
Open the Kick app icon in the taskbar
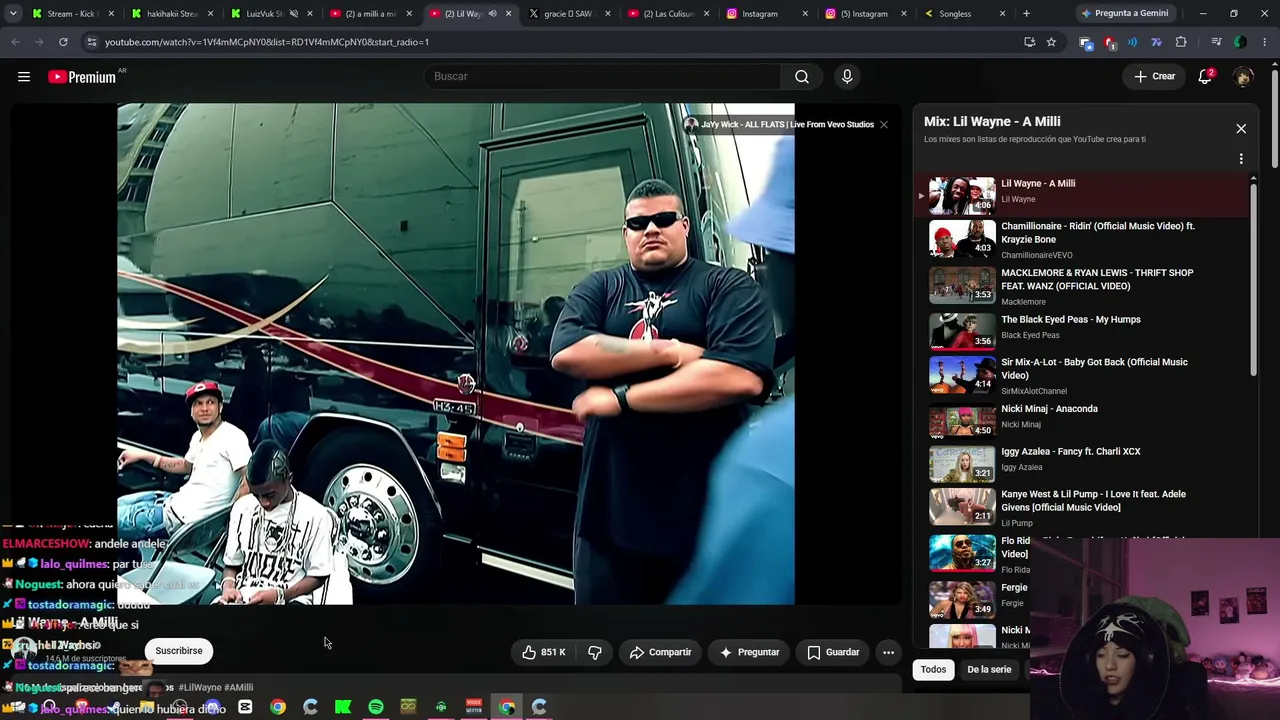click(343, 707)
